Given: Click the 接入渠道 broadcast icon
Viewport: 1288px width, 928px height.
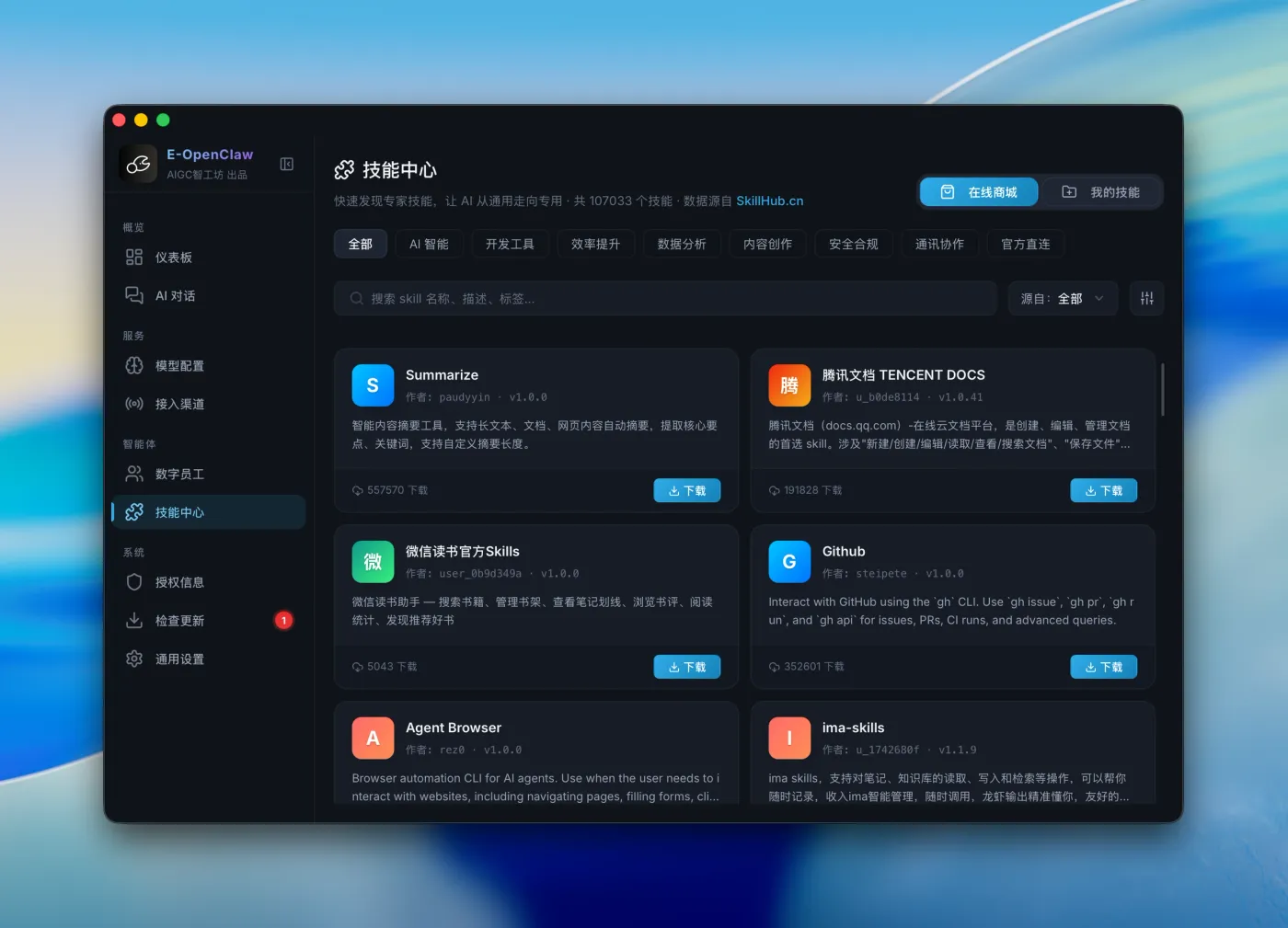Looking at the screenshot, I should [x=134, y=404].
